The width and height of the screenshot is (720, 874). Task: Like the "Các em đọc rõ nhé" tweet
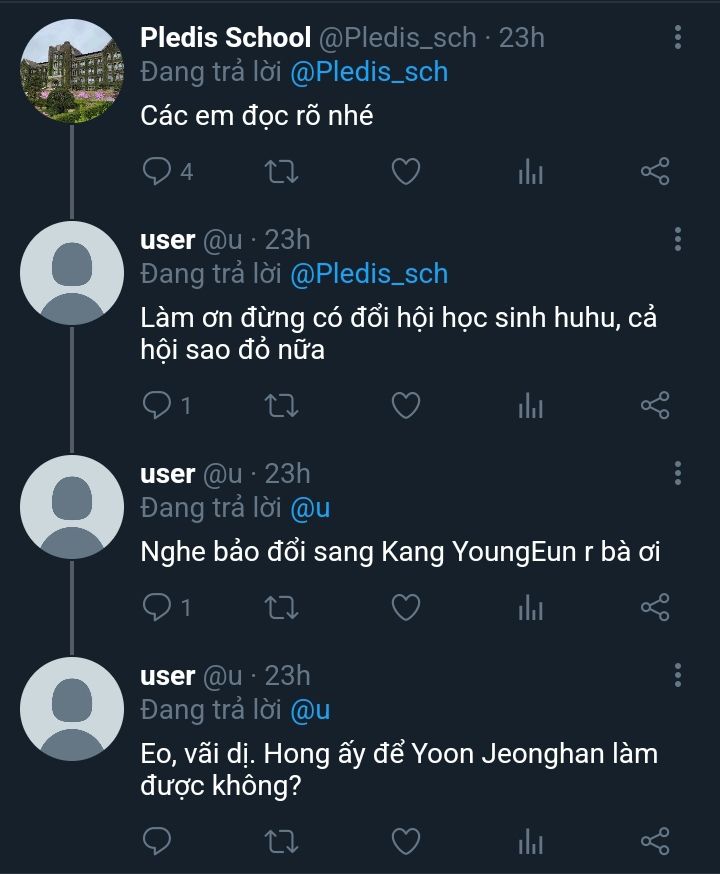(x=405, y=172)
